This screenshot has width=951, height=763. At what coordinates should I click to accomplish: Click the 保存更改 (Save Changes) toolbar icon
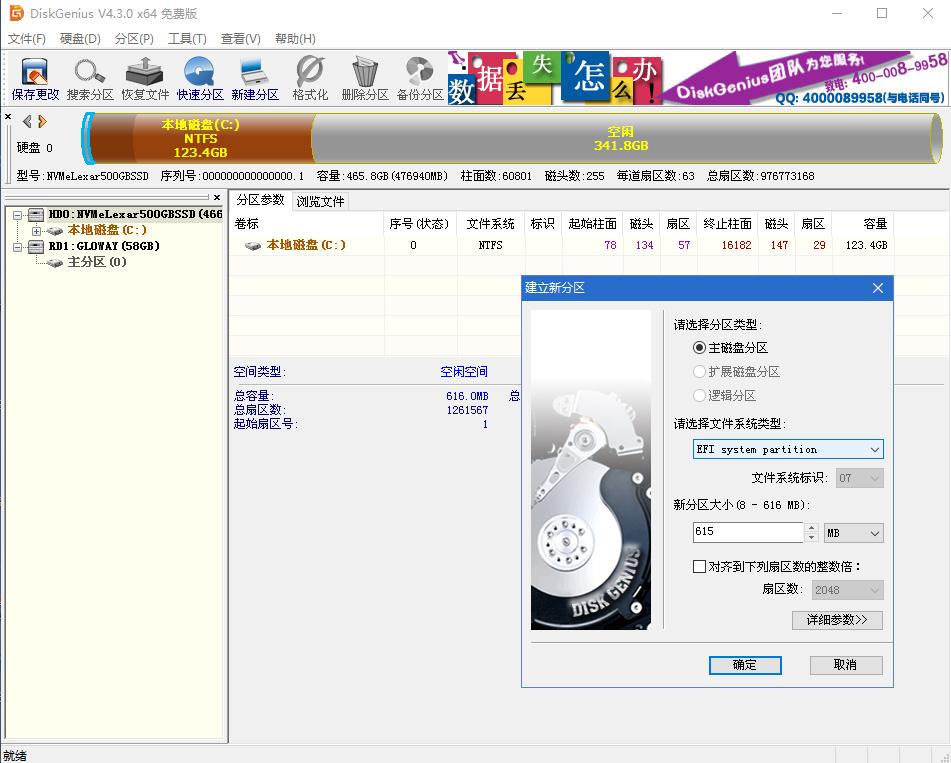(34, 76)
